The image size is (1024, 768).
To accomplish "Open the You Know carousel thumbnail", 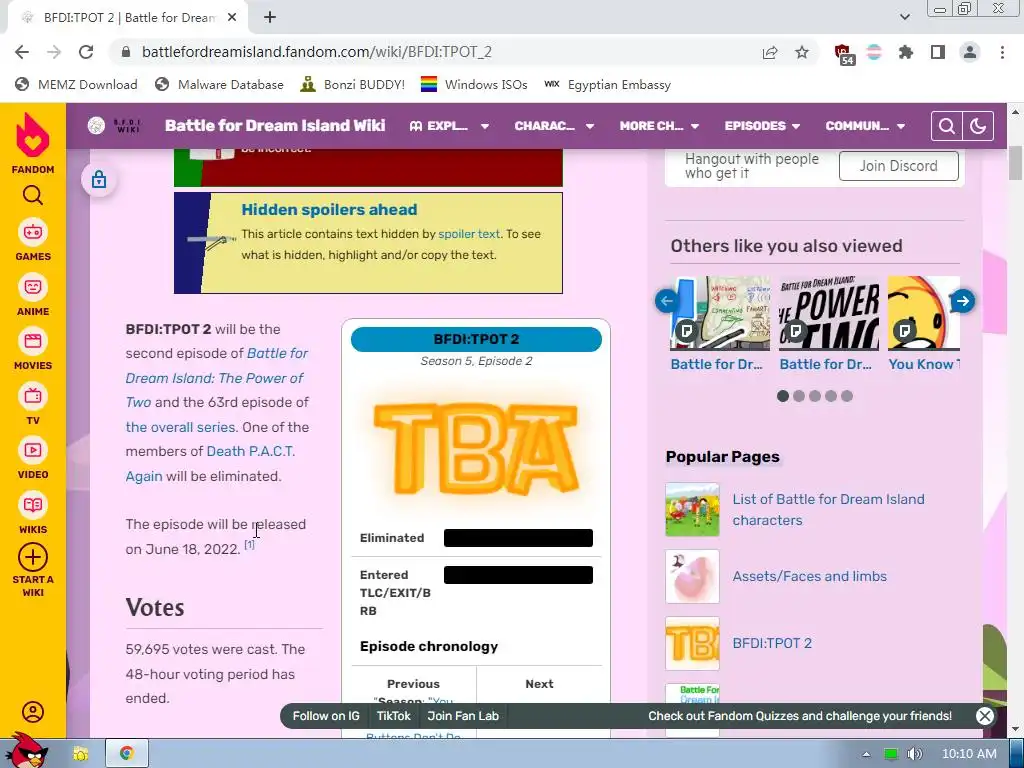I will coord(923,313).
